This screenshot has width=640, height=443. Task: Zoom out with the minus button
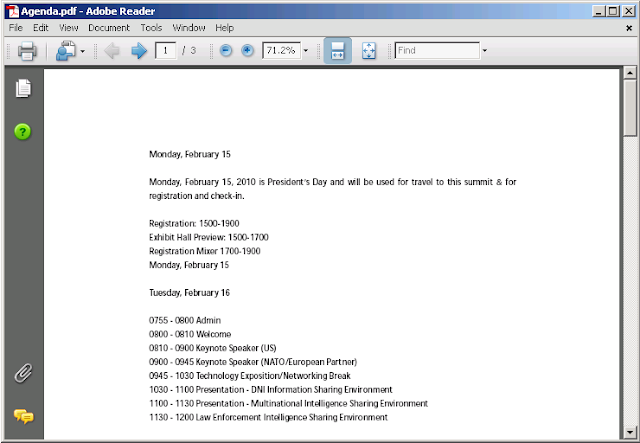(226, 51)
